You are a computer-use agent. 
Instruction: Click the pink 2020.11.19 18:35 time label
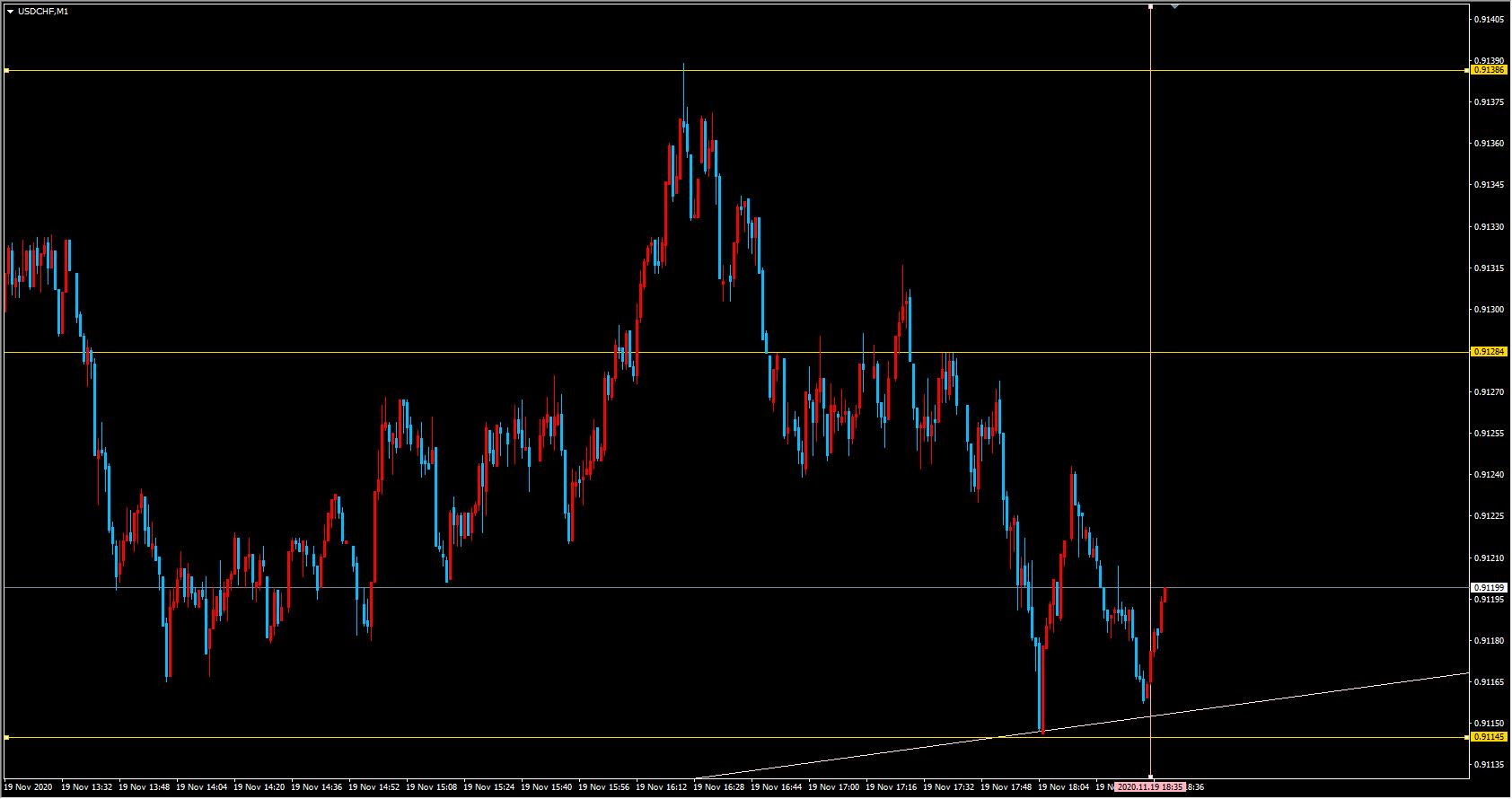click(x=1150, y=787)
